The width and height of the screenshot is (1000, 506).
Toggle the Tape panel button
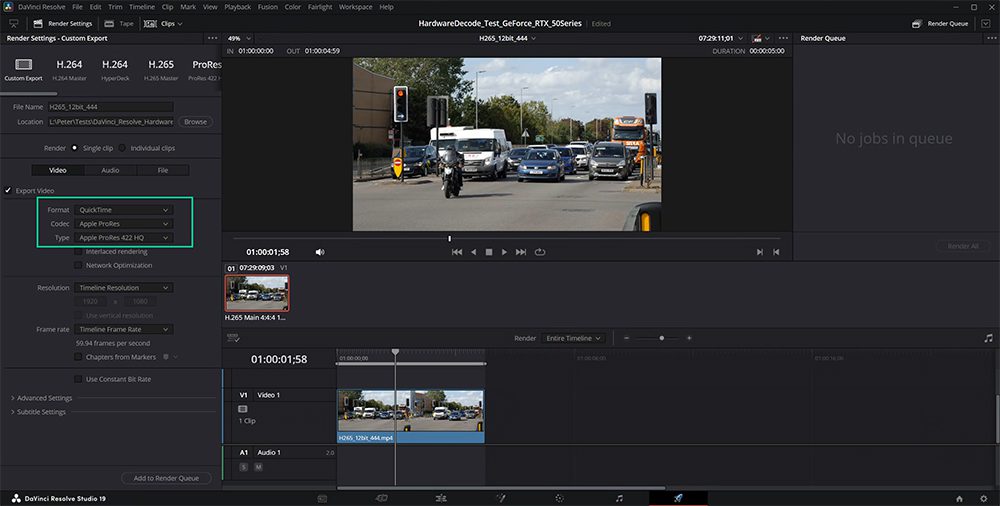coord(119,24)
